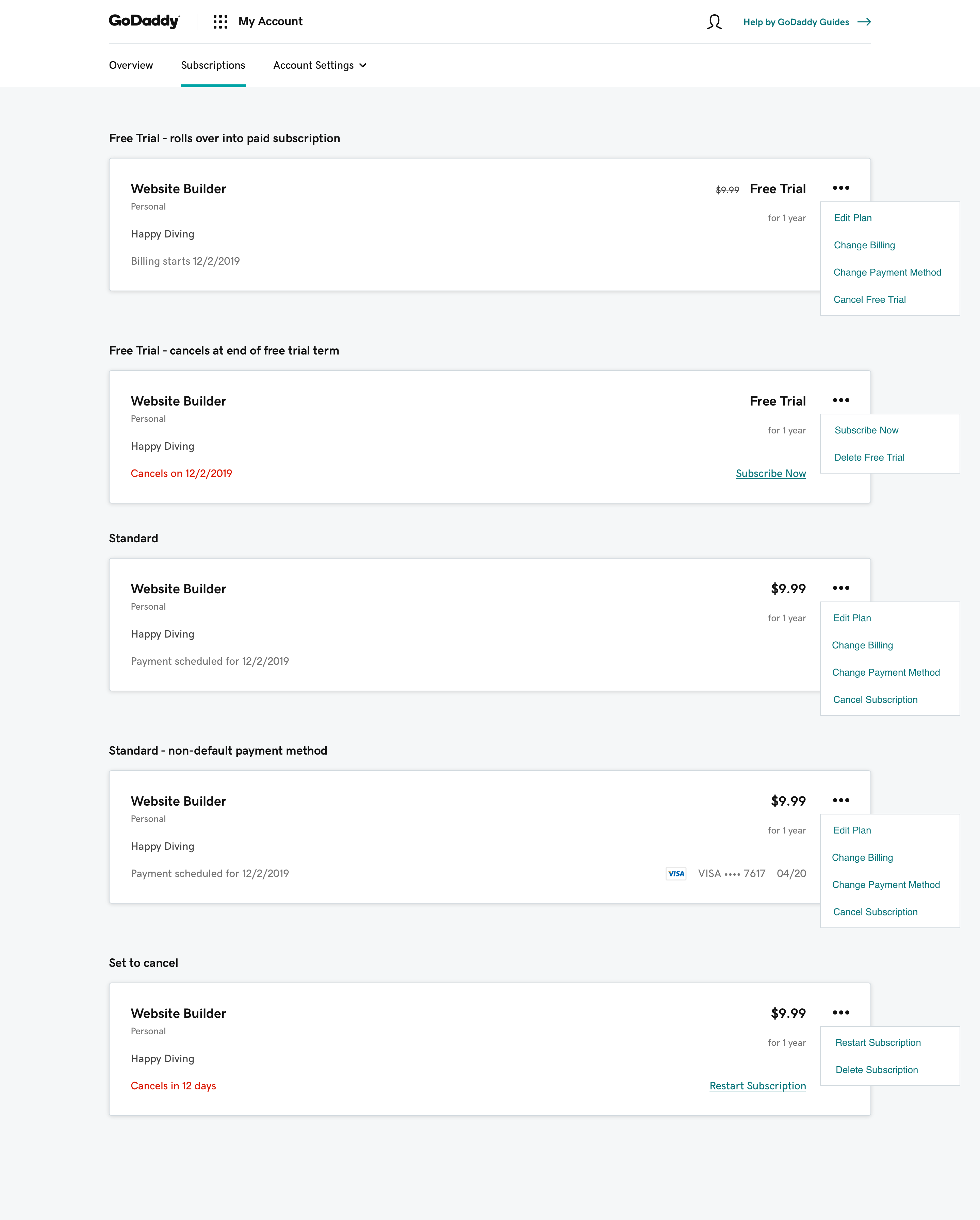Open Help by GoDaddy Guides link
Viewport: 980px width, 1220px height.
tap(796, 22)
